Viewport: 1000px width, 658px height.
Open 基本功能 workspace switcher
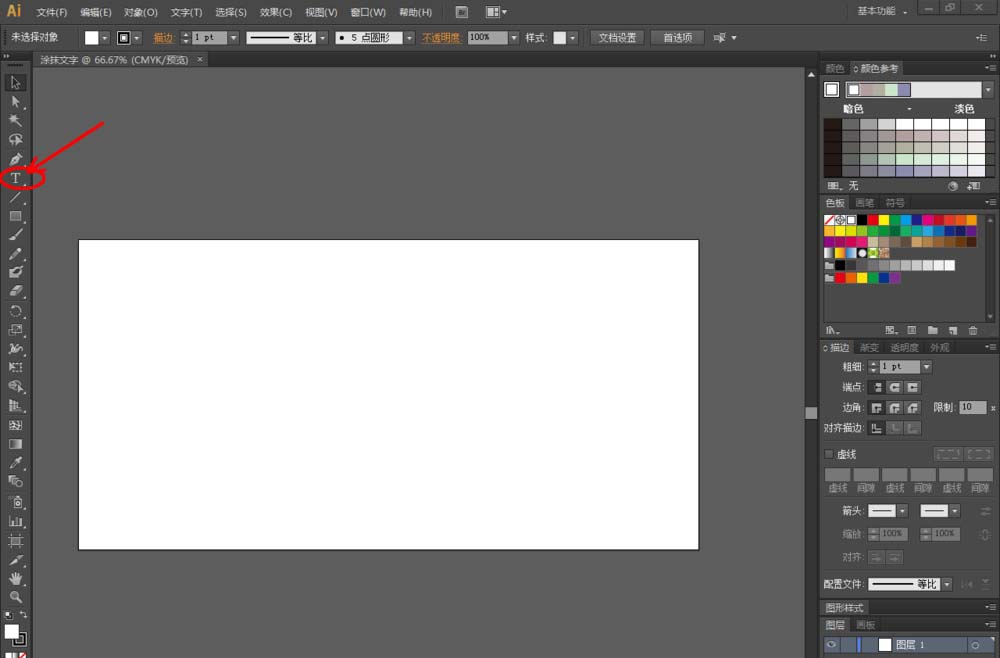pyautogui.click(x=882, y=11)
